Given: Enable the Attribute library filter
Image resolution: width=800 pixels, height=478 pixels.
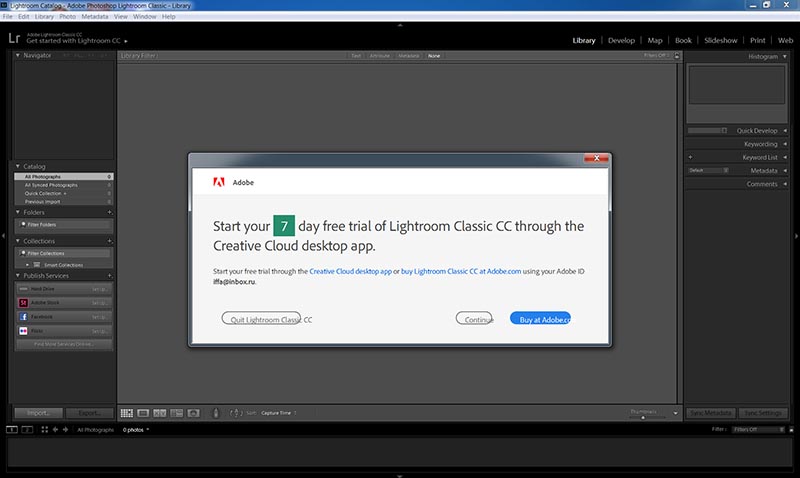Looking at the screenshot, I should click(380, 56).
